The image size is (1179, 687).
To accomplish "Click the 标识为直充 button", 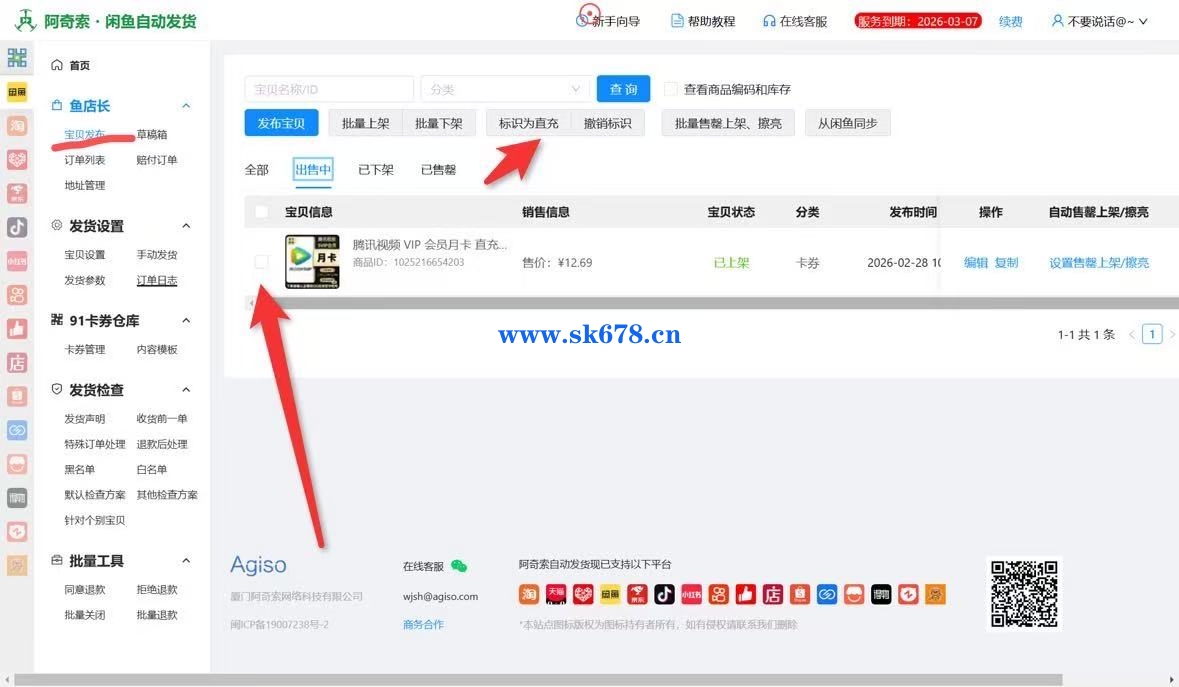I will click(528, 123).
